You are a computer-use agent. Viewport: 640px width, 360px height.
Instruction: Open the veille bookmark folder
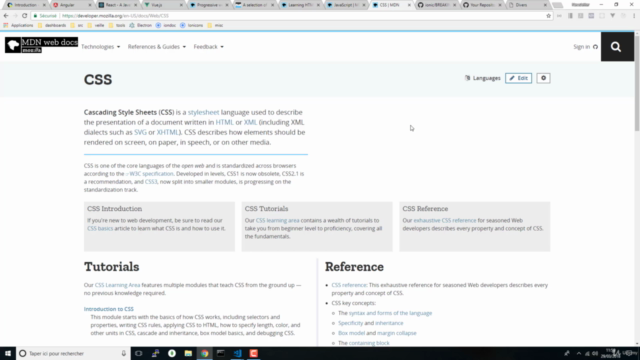pos(96,25)
